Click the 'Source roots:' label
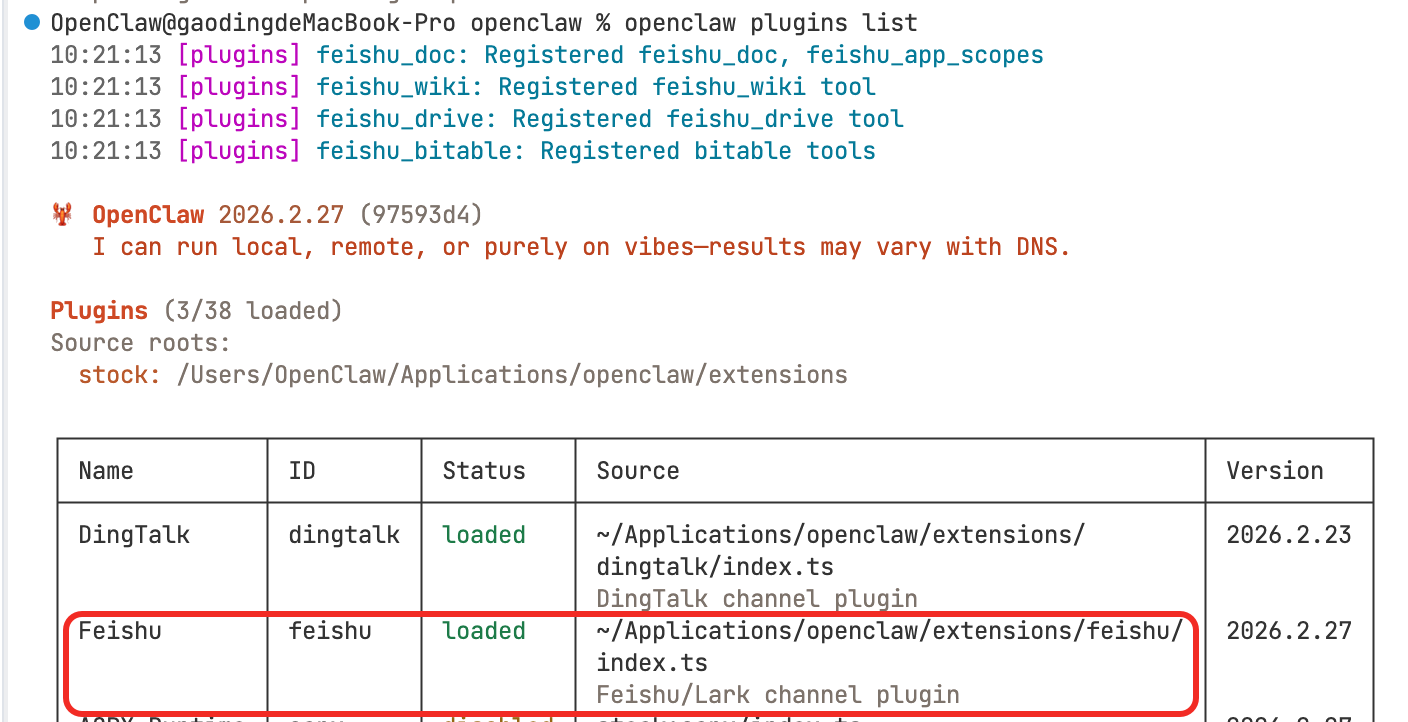 [x=141, y=343]
